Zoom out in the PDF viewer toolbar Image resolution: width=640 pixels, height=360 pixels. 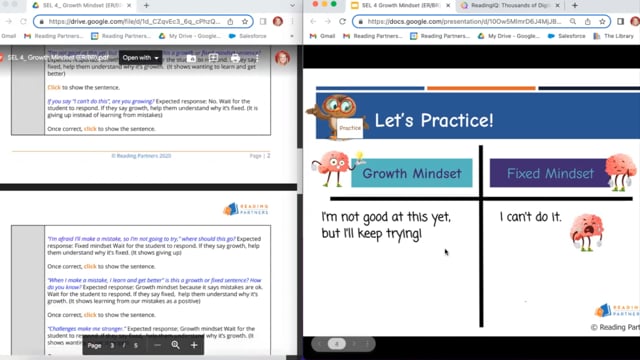click(157, 345)
